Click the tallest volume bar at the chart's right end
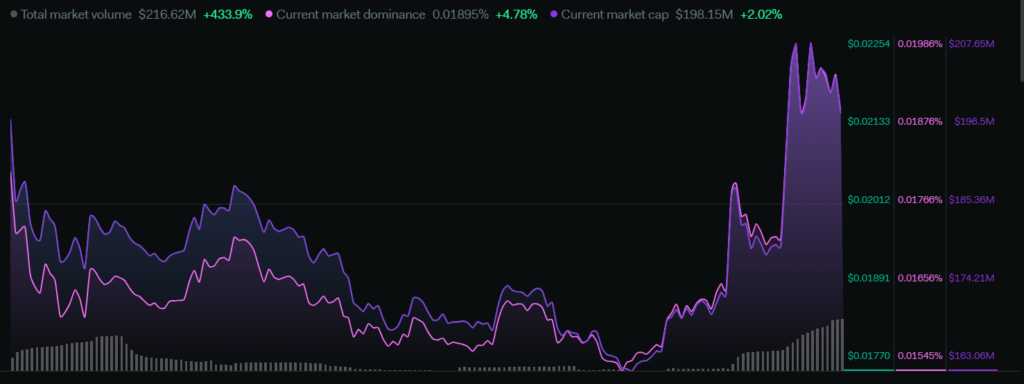Image resolution: width=1024 pixels, height=384 pixels. tap(842, 345)
